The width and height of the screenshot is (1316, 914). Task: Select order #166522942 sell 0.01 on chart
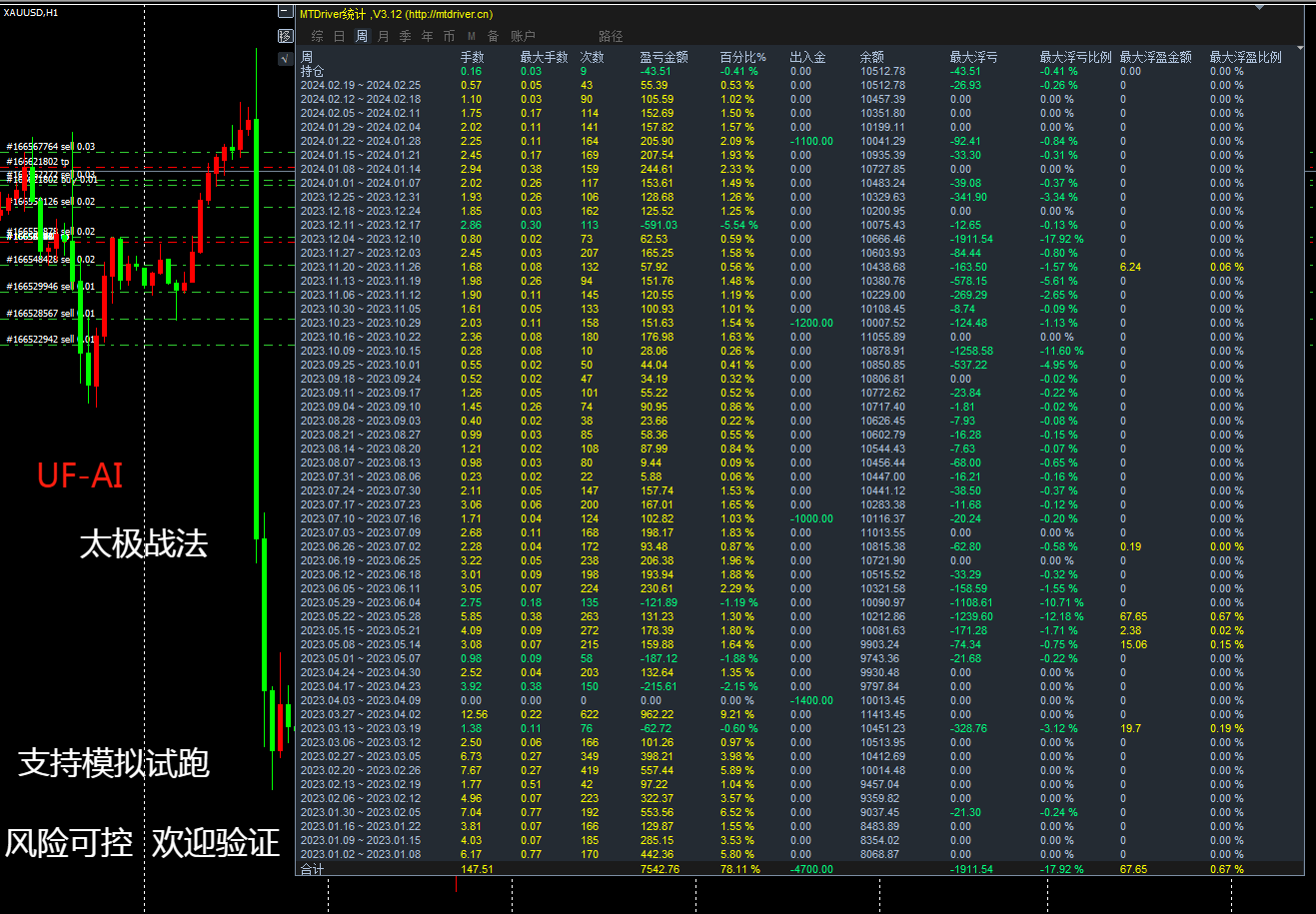[51, 340]
